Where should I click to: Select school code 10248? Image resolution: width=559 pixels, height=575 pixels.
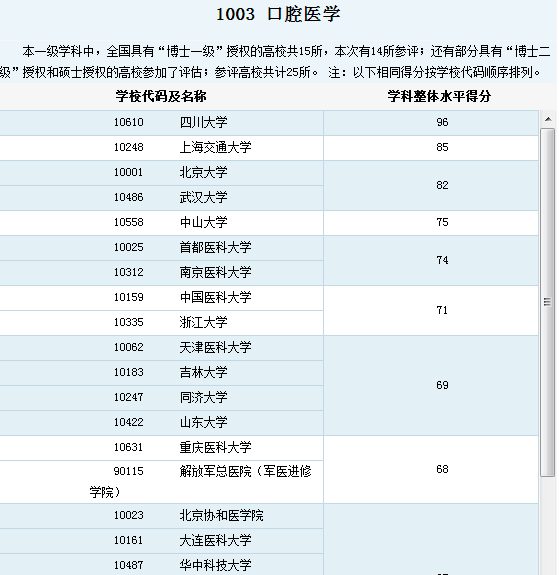click(x=128, y=147)
